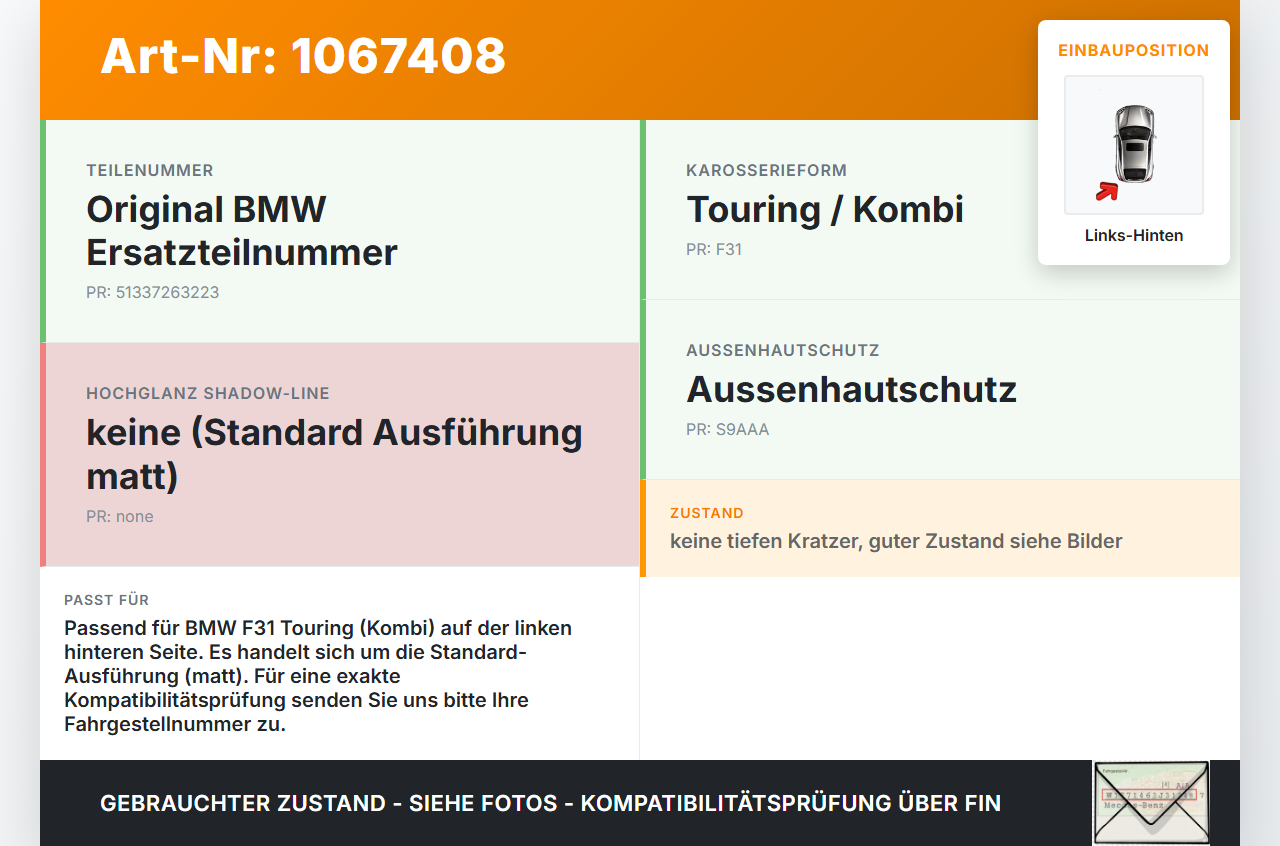Click the keine tiefen Kratzer condition text
Image resolution: width=1280 pixels, height=846 pixels.
click(x=896, y=541)
